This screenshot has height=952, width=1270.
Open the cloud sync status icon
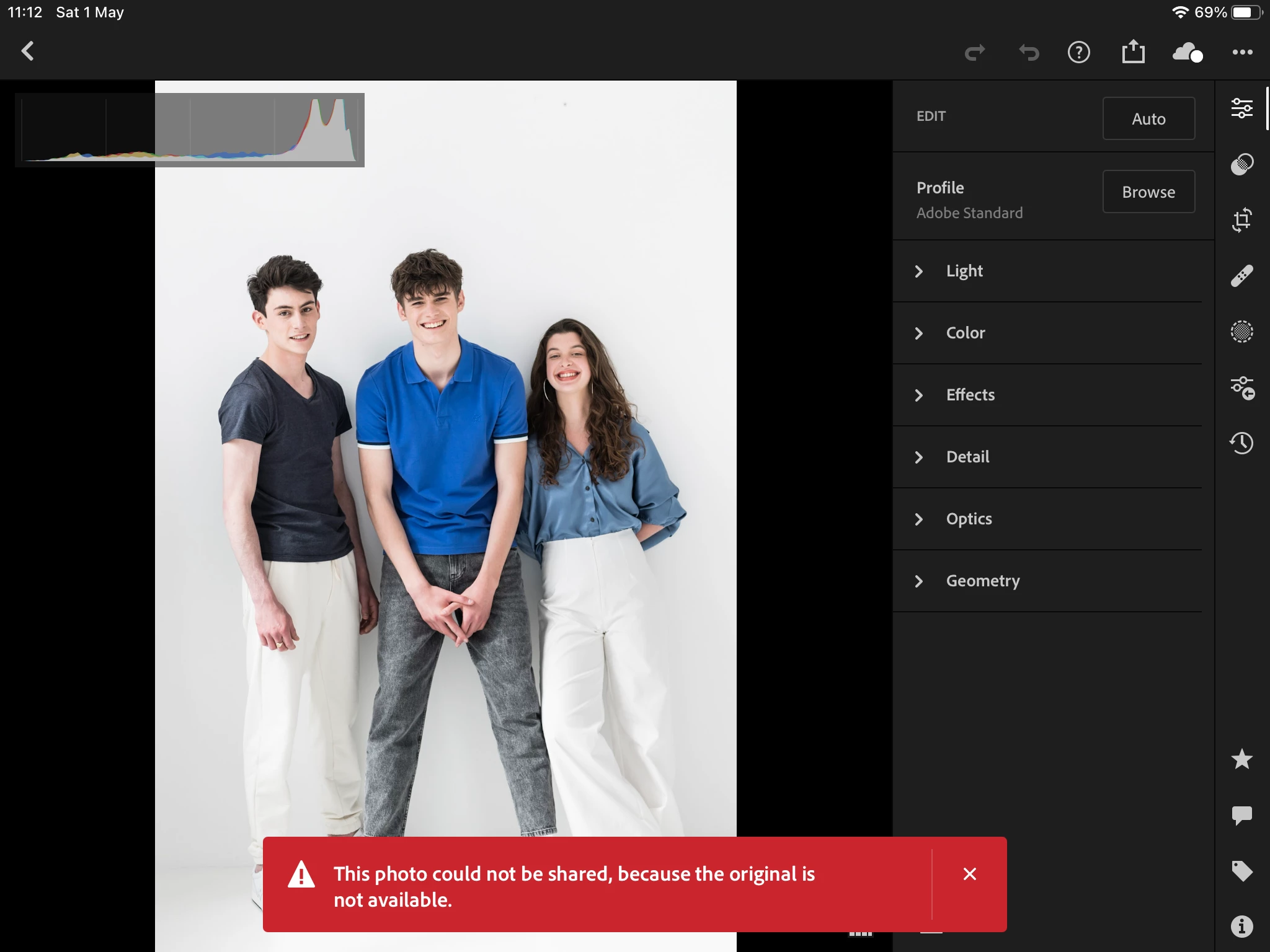[x=1187, y=53]
